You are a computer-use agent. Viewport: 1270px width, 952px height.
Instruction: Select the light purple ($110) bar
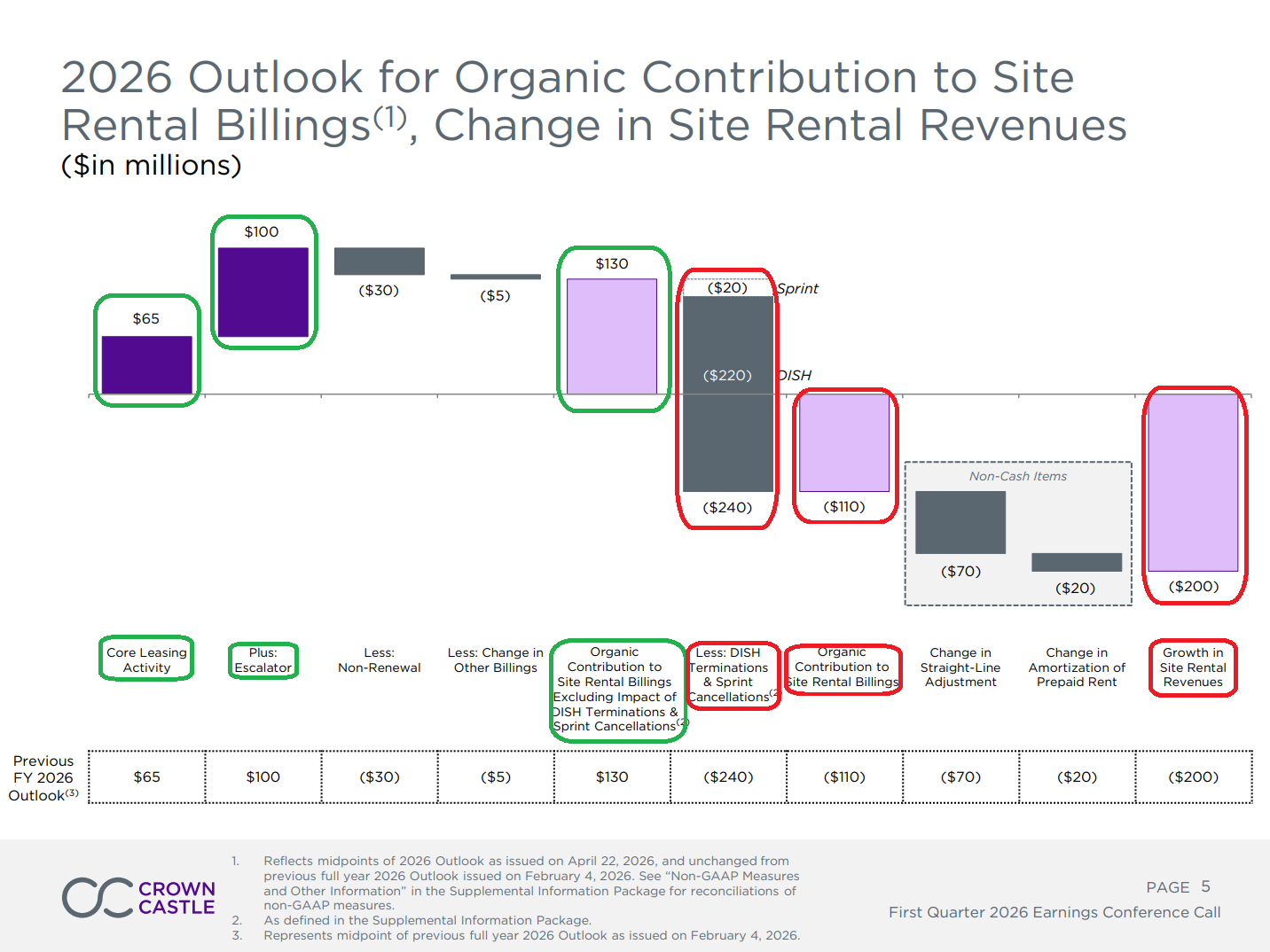point(843,442)
